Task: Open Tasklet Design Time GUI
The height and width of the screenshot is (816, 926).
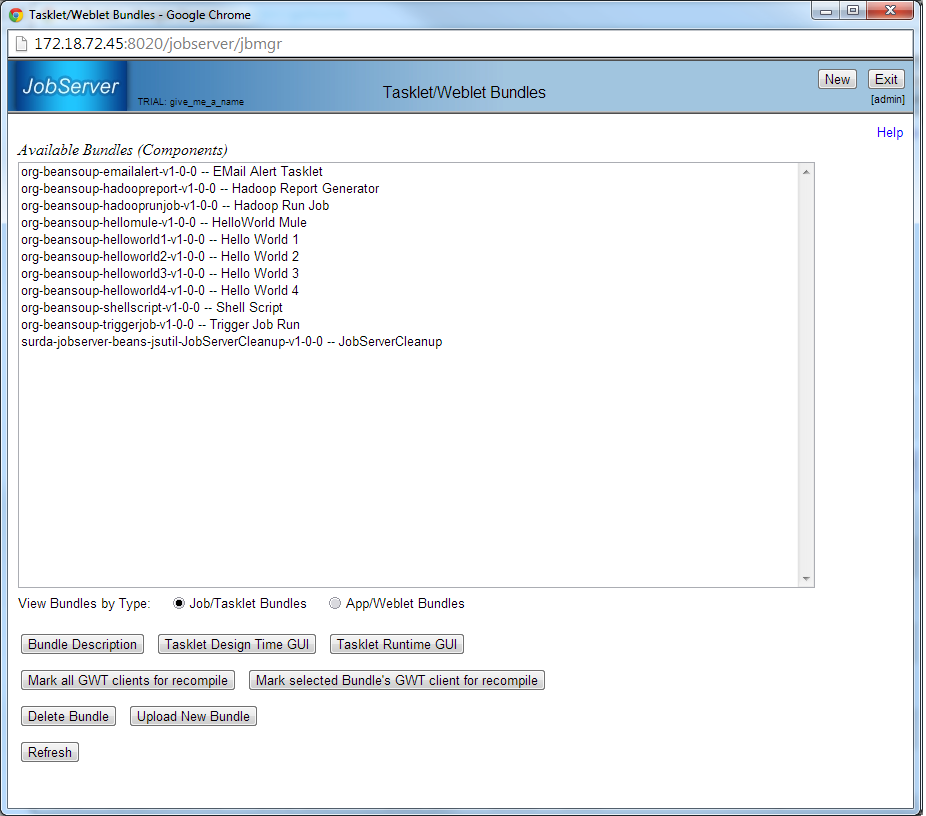Action: pos(237,645)
